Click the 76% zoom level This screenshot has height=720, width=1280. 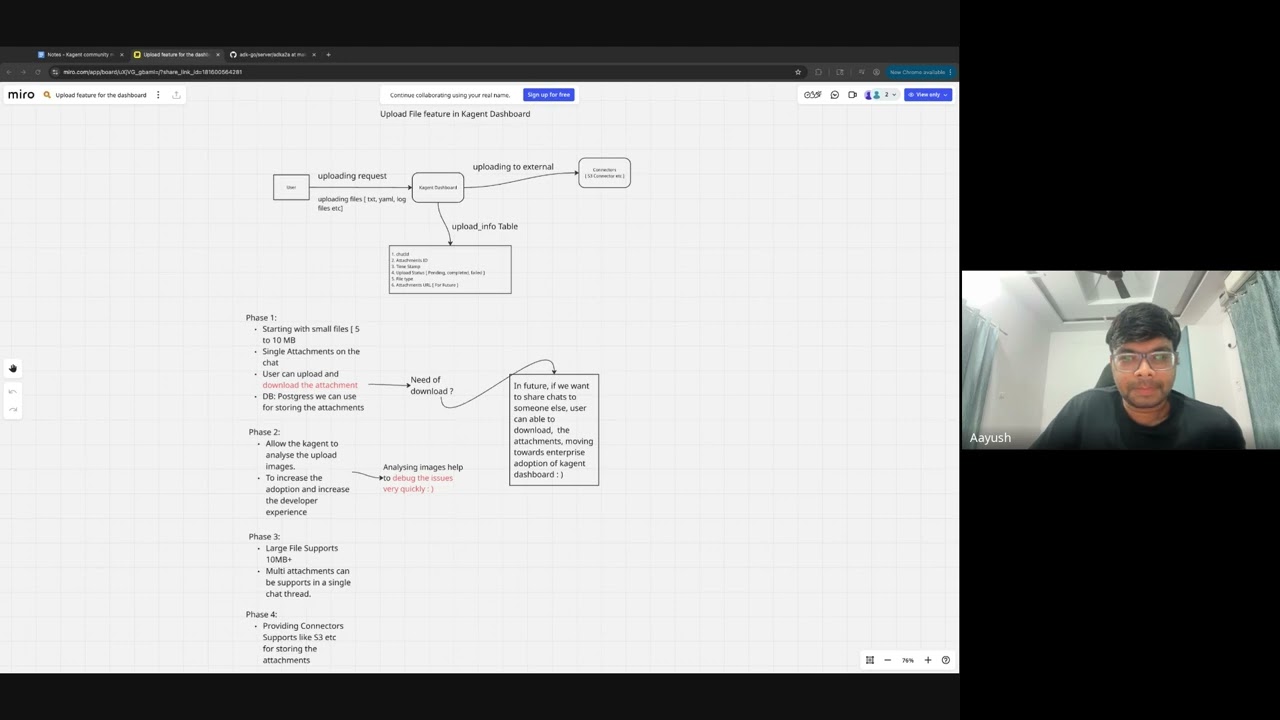click(x=908, y=660)
